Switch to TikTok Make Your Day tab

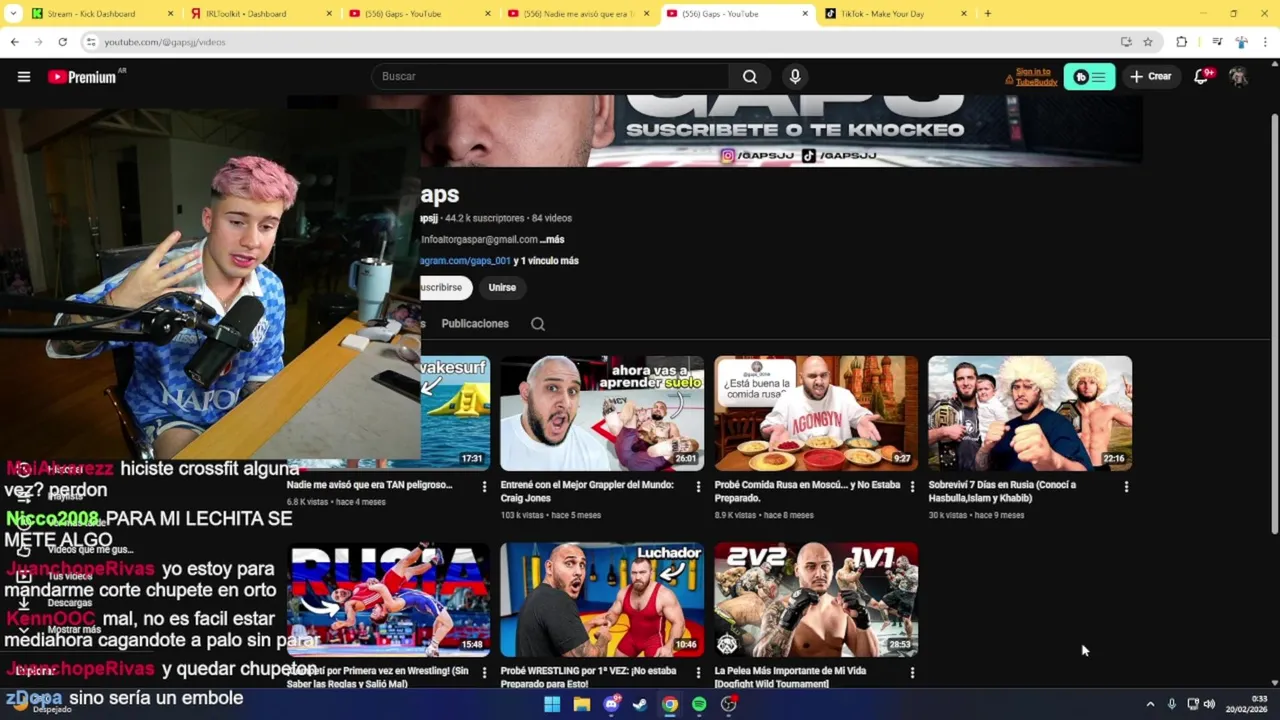click(x=895, y=13)
